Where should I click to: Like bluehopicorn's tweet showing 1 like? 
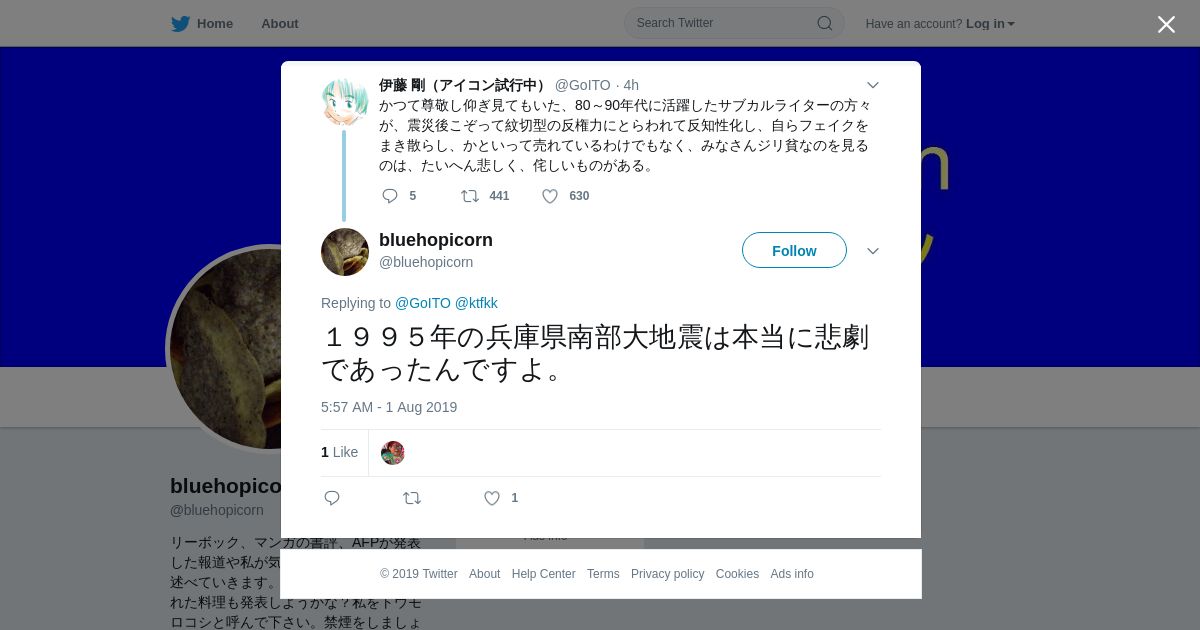coord(492,498)
